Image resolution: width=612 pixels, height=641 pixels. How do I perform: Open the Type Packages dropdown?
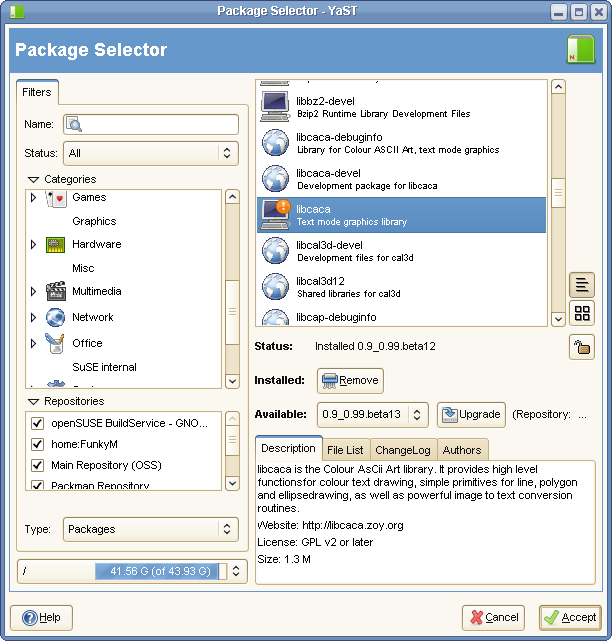tap(151, 529)
